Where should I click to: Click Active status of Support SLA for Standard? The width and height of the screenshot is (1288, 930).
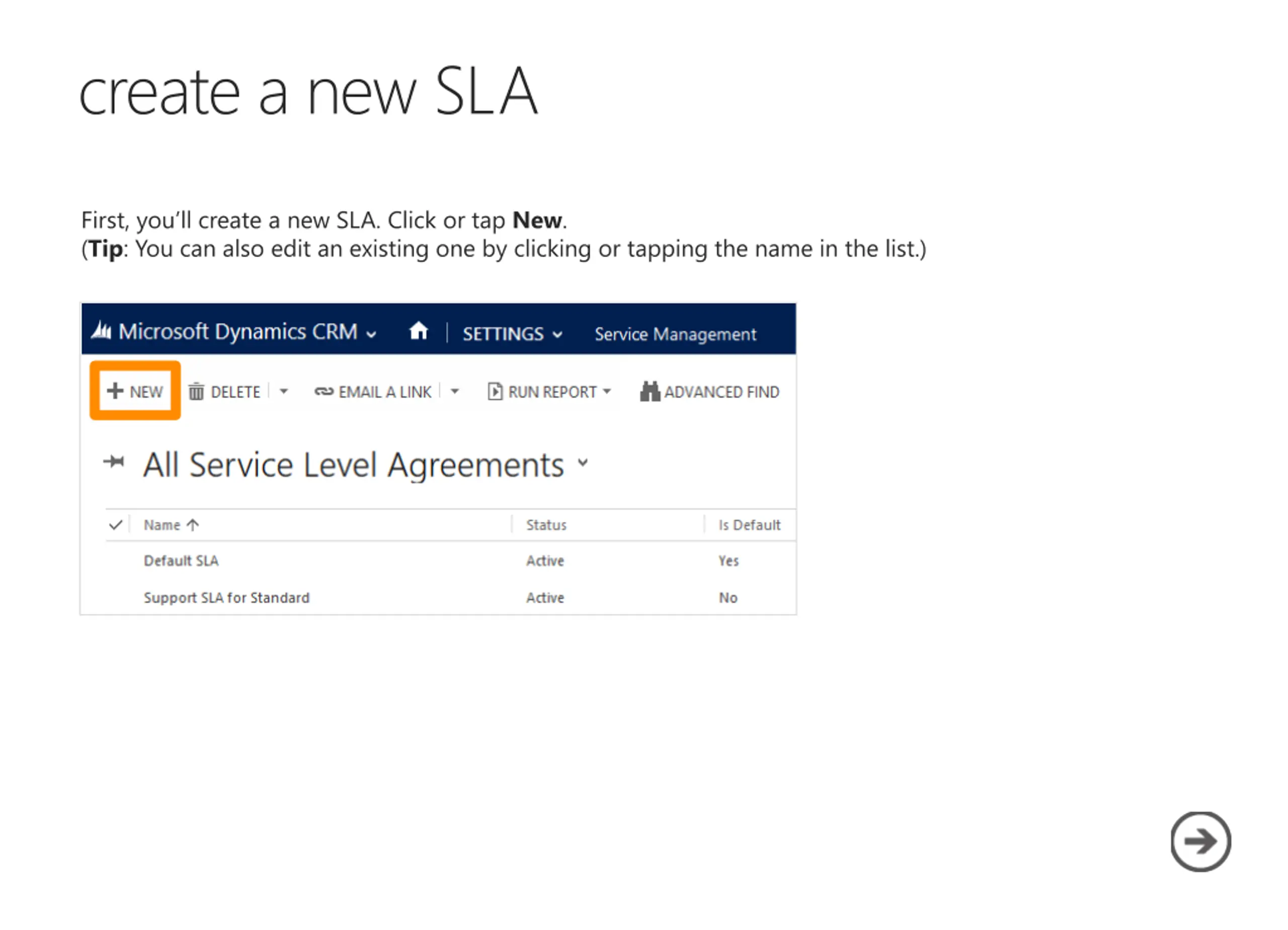tap(546, 599)
